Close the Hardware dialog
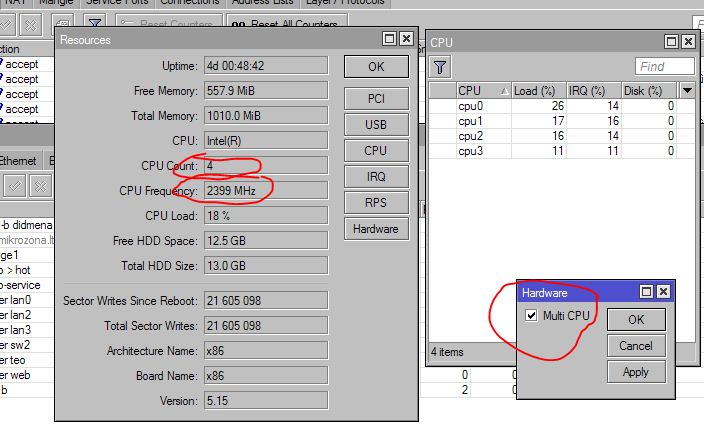 coord(663,292)
